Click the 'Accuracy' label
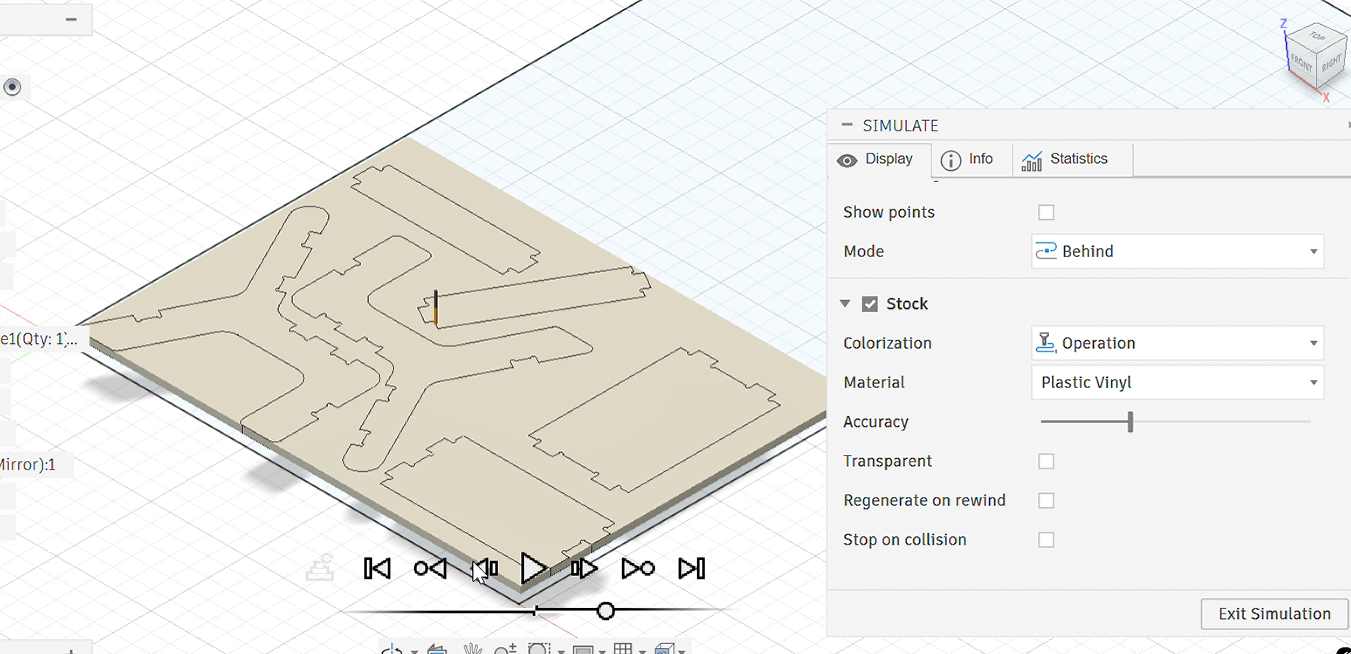The height and width of the screenshot is (654, 1351). pyautogui.click(x=876, y=422)
